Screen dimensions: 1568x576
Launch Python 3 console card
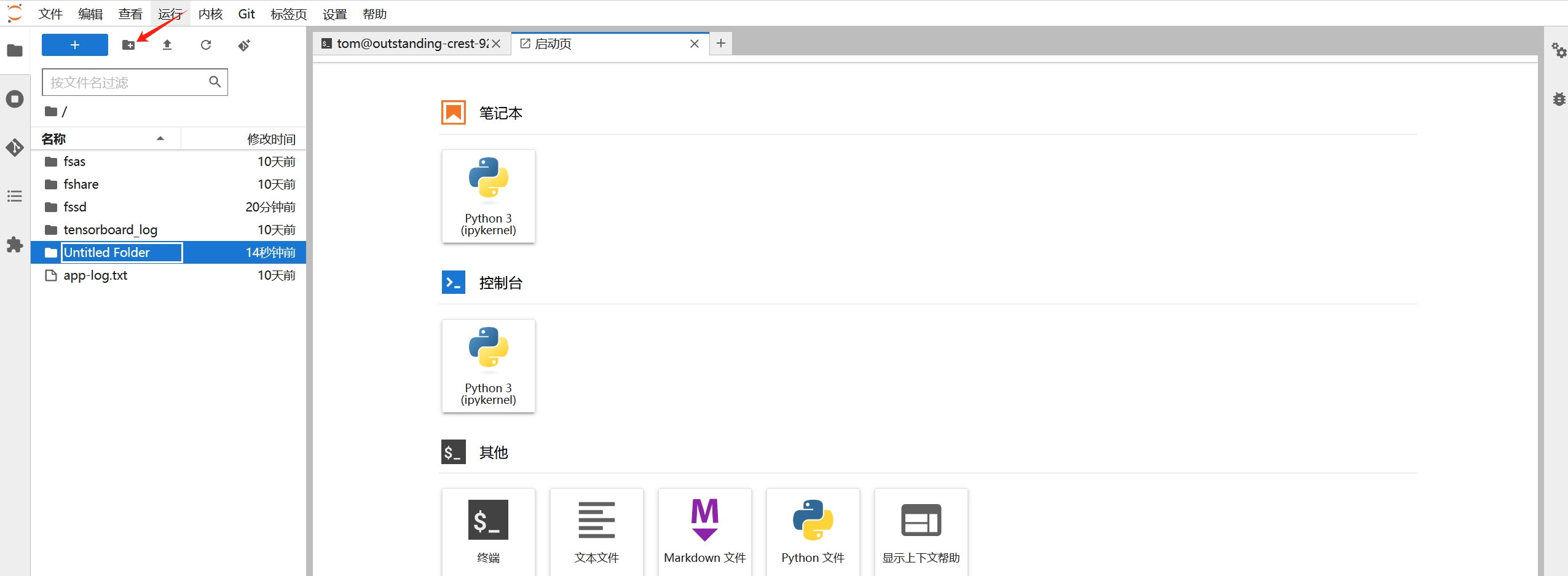(489, 366)
